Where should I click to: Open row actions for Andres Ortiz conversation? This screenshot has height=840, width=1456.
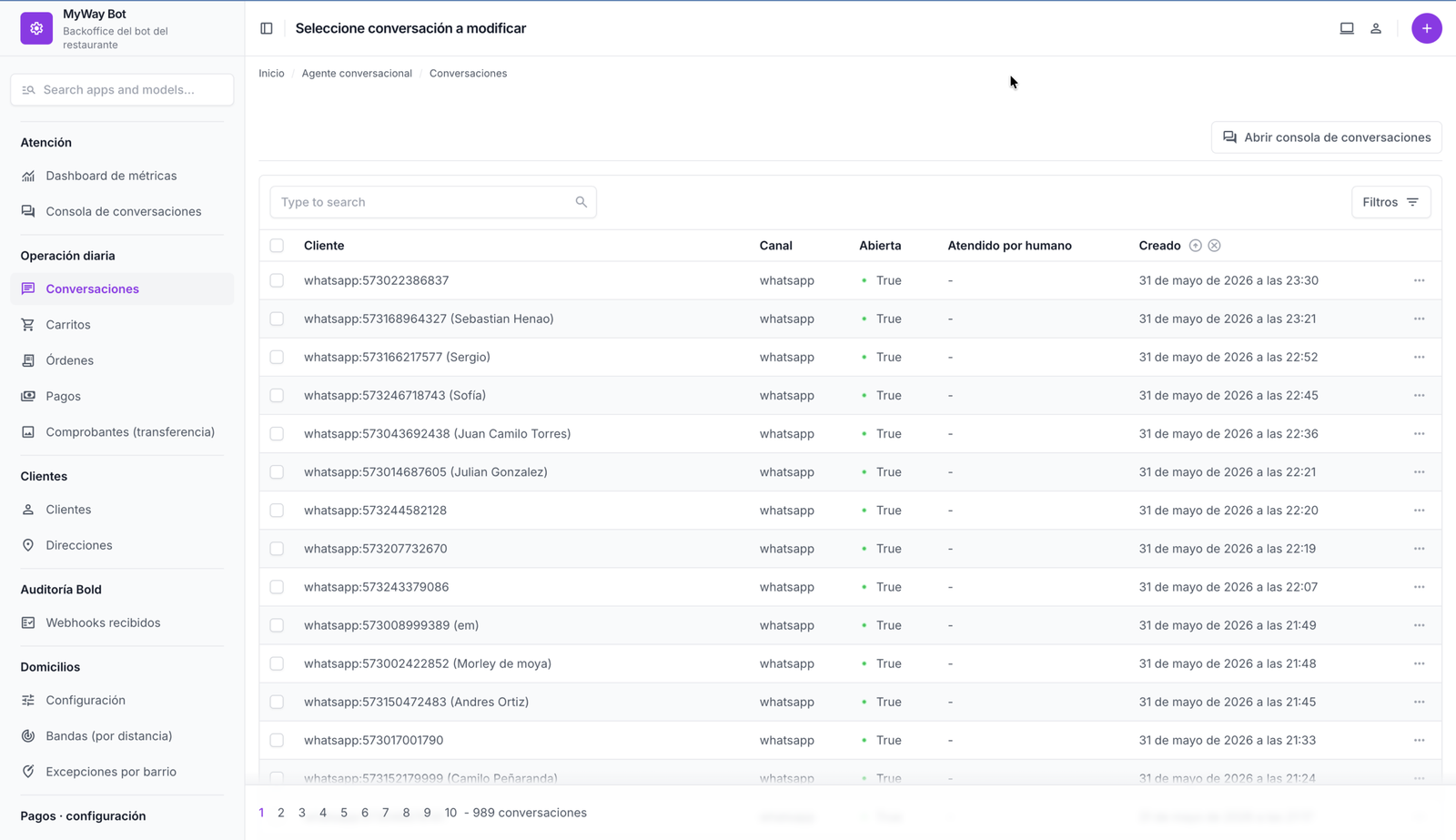tap(1419, 702)
